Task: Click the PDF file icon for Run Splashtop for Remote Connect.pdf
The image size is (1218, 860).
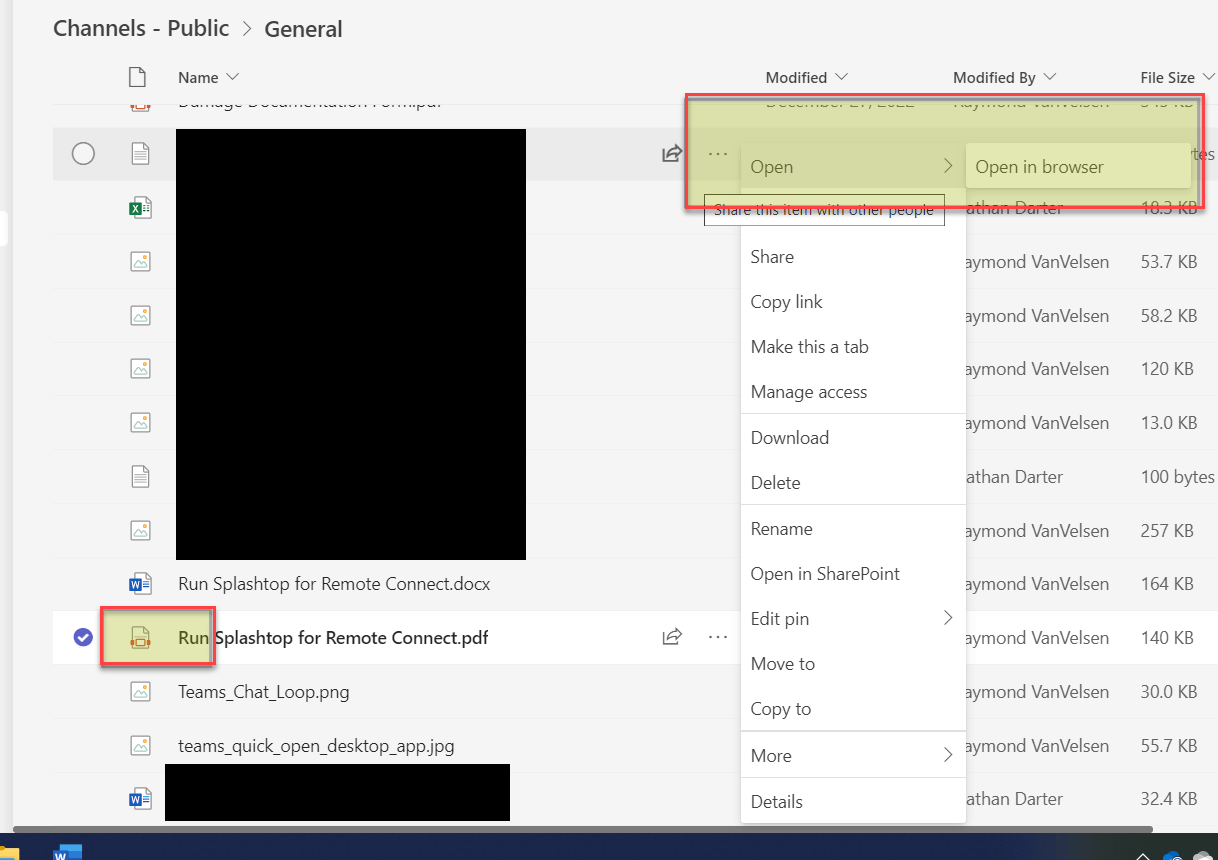Action: [141, 637]
